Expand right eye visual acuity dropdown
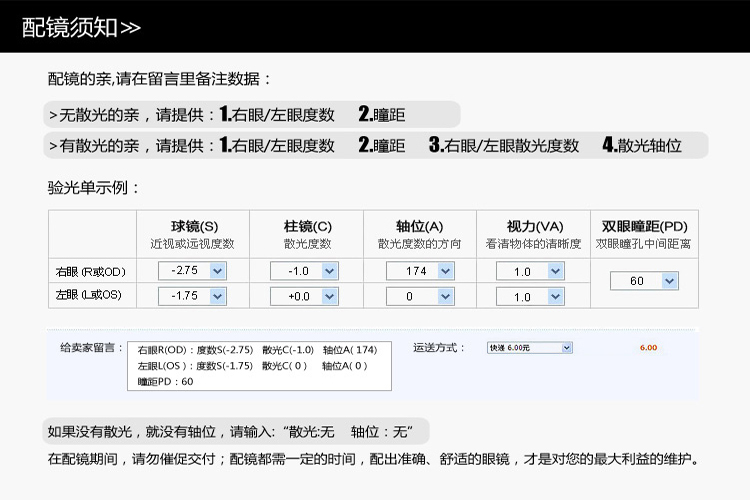This screenshot has height=500, width=750. click(x=530, y=271)
